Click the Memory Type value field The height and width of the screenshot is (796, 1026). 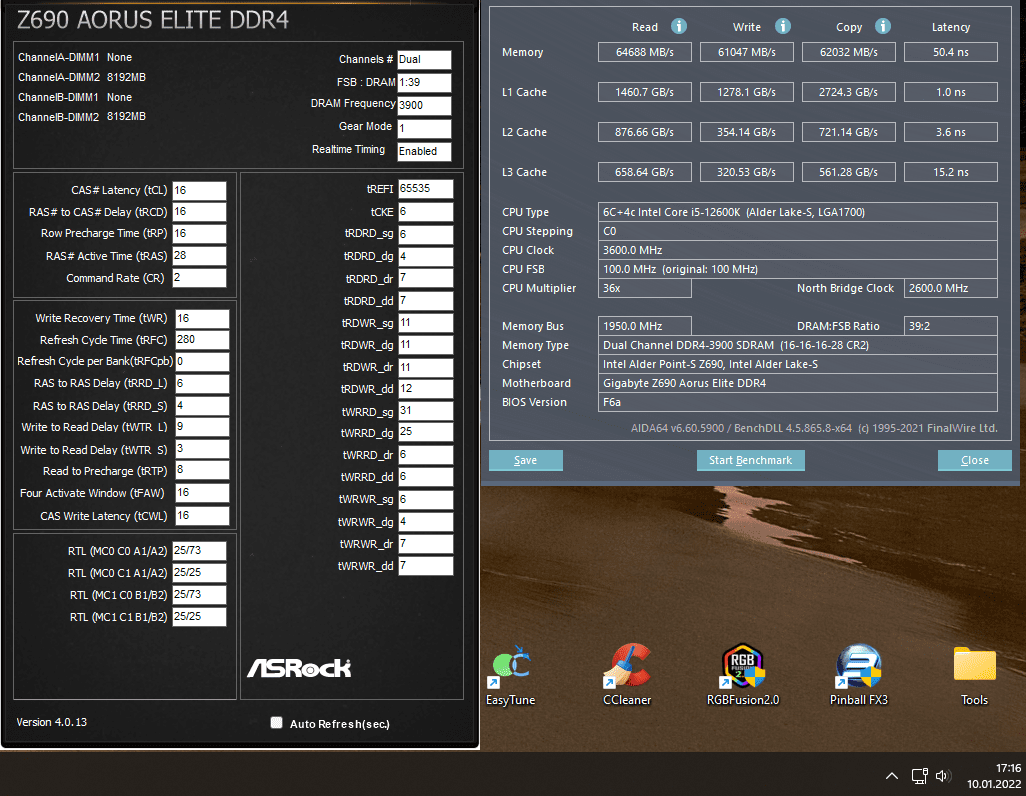(x=798, y=345)
